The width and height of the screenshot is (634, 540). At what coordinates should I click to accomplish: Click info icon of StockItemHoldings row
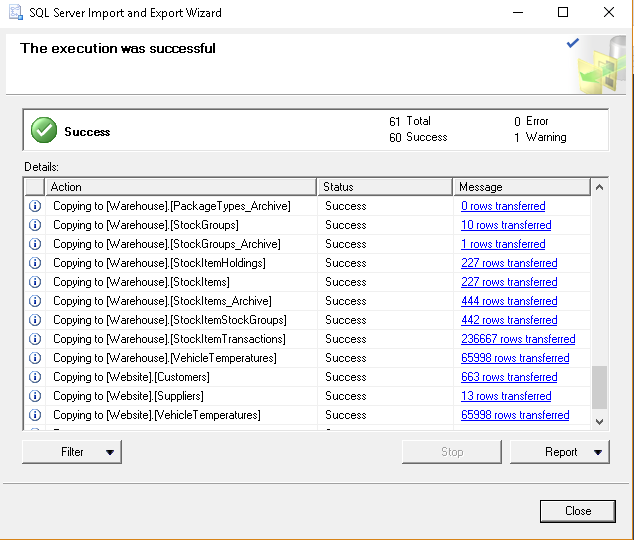(x=34, y=263)
